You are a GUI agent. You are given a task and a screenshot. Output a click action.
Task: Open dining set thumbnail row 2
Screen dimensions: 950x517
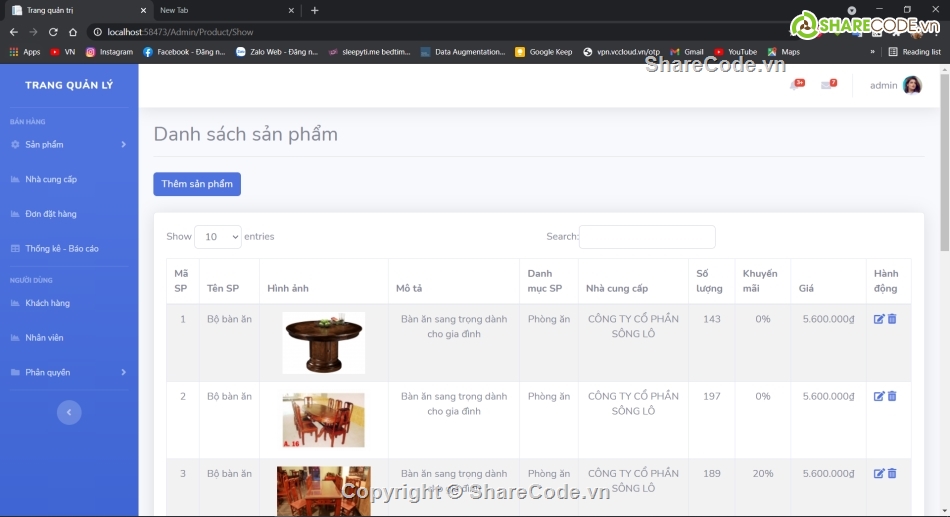[x=324, y=420]
